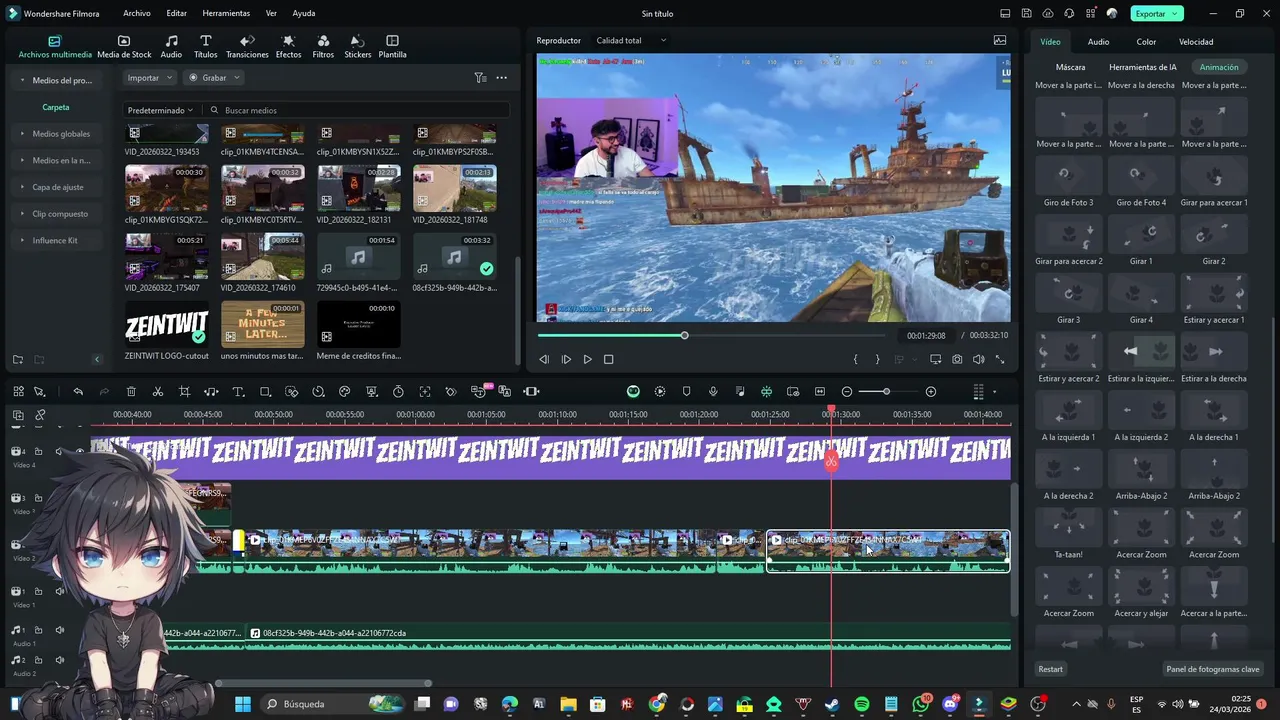Expand the Capa de ajuste item
The image size is (1280, 720).
[22, 187]
